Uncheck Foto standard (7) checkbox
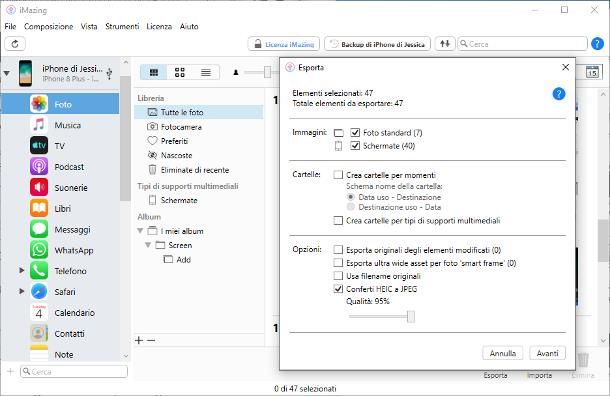Screen dimensions: 610x396 (355, 133)
